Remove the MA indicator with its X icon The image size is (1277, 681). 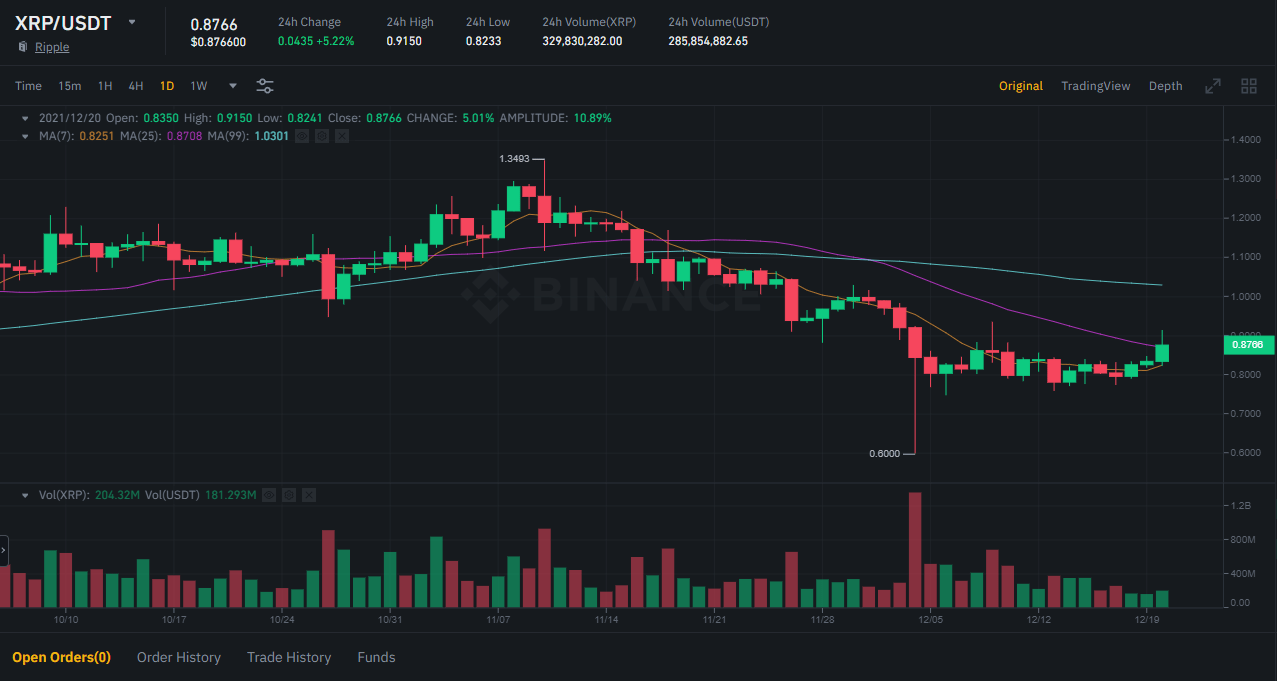point(342,135)
